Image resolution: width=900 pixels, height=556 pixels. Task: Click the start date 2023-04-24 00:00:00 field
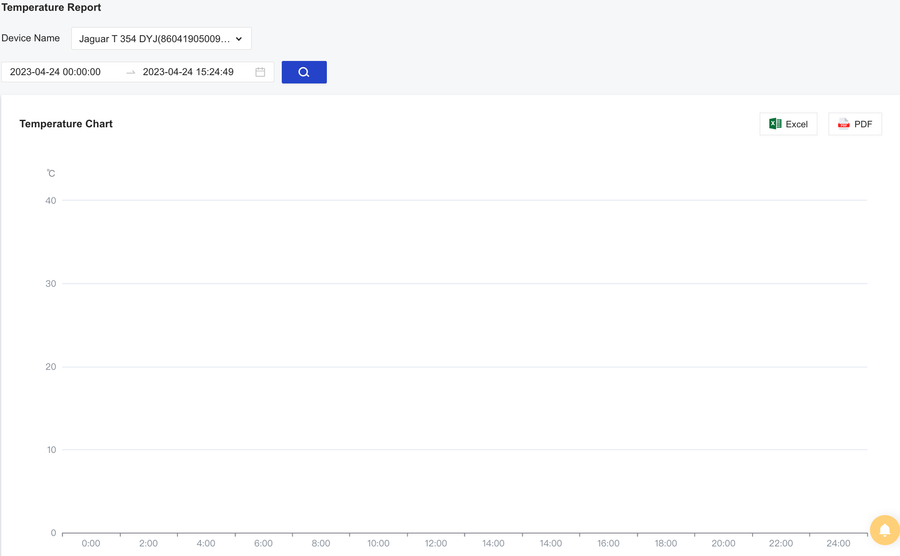(x=56, y=72)
